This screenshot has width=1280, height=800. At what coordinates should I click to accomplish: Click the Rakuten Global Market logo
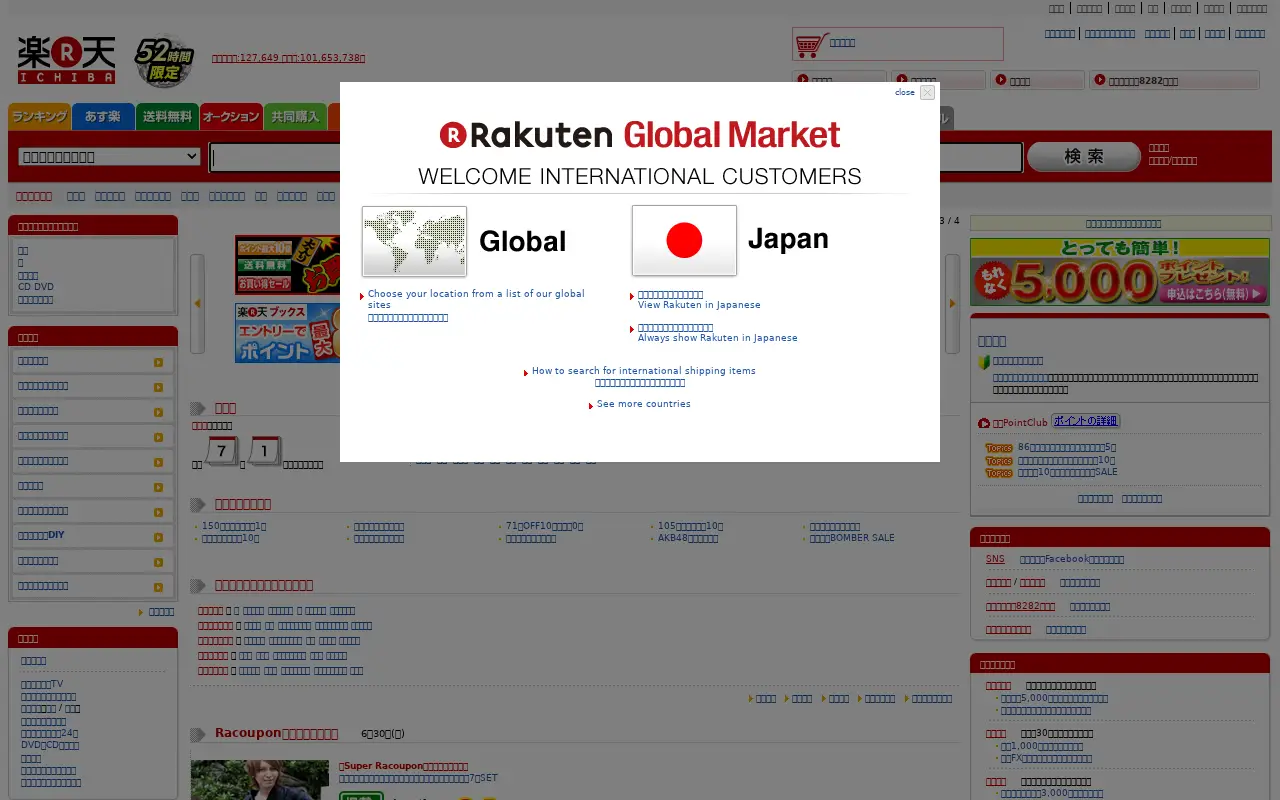click(x=640, y=135)
